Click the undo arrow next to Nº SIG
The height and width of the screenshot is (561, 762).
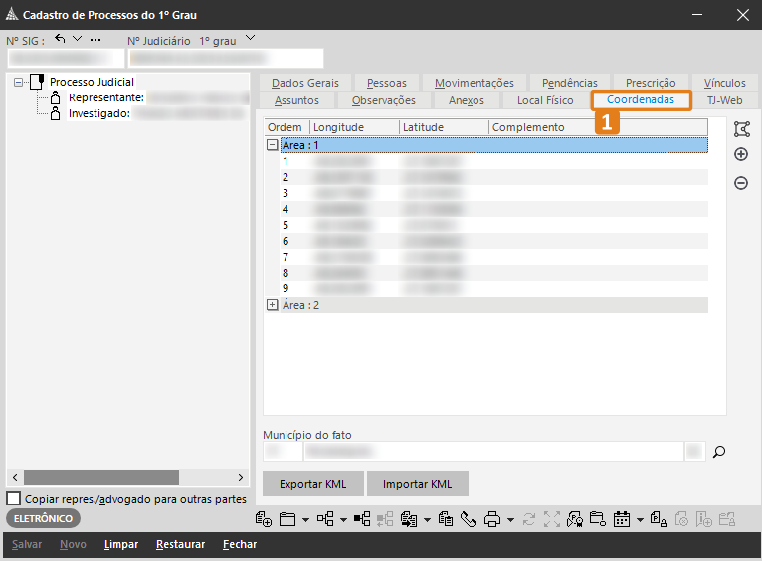tap(60, 39)
